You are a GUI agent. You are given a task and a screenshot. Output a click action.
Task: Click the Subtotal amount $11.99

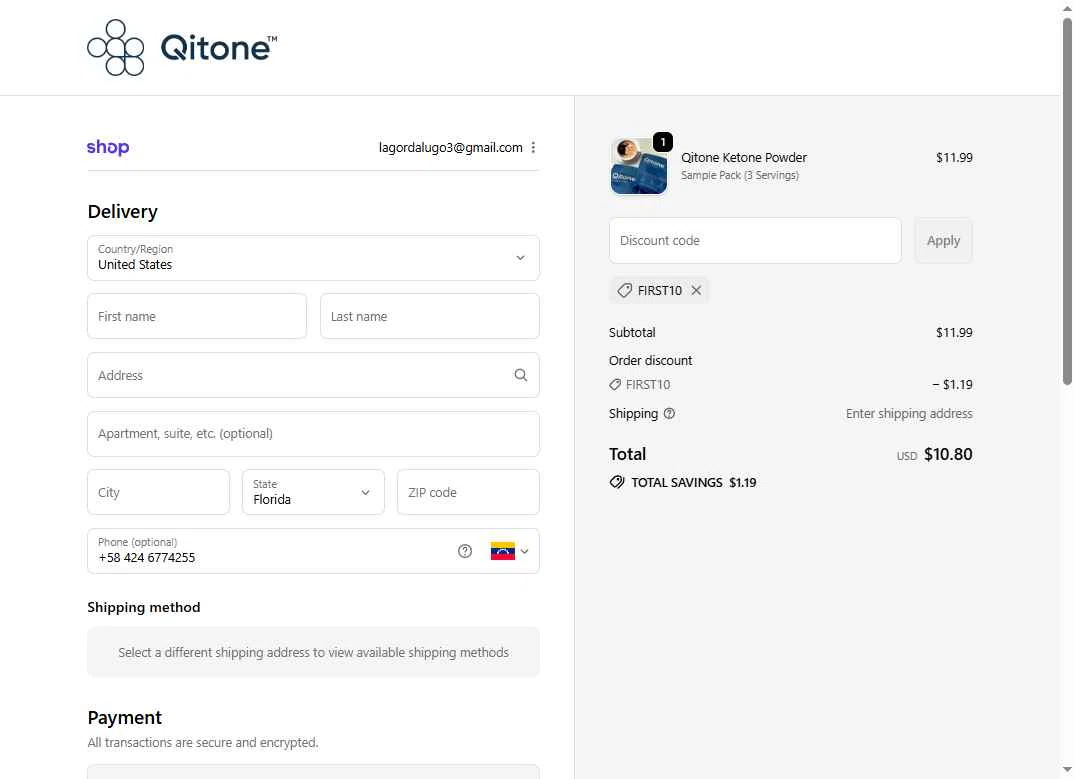pyautogui.click(x=954, y=333)
